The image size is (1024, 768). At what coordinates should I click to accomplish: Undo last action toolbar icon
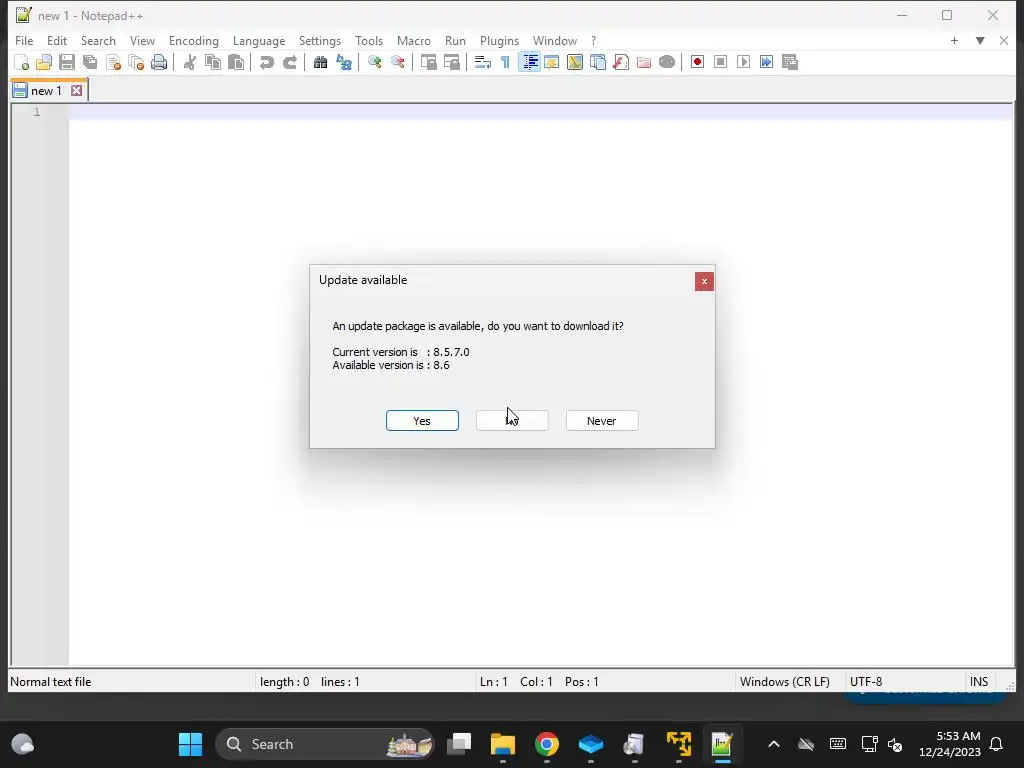pyautogui.click(x=266, y=62)
